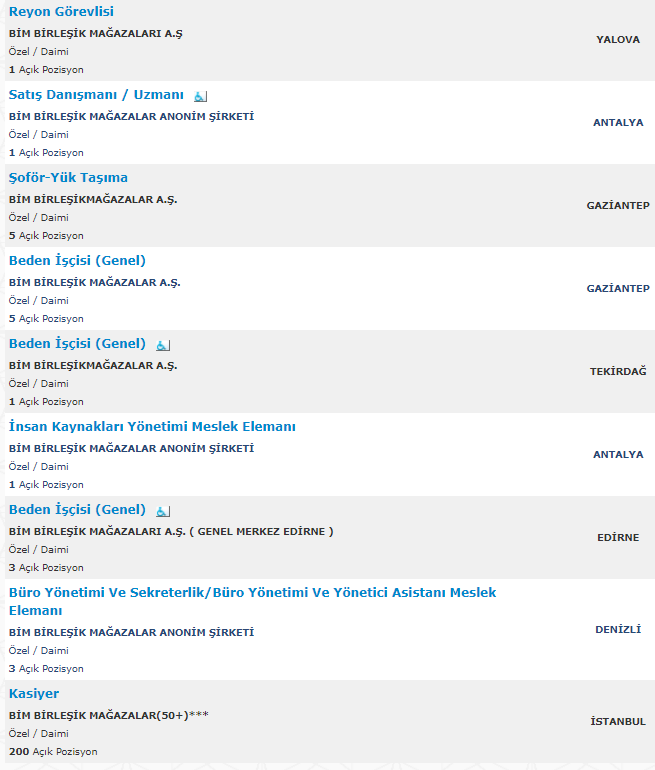
Task: Click the YALOVA location label
Action: click(618, 39)
